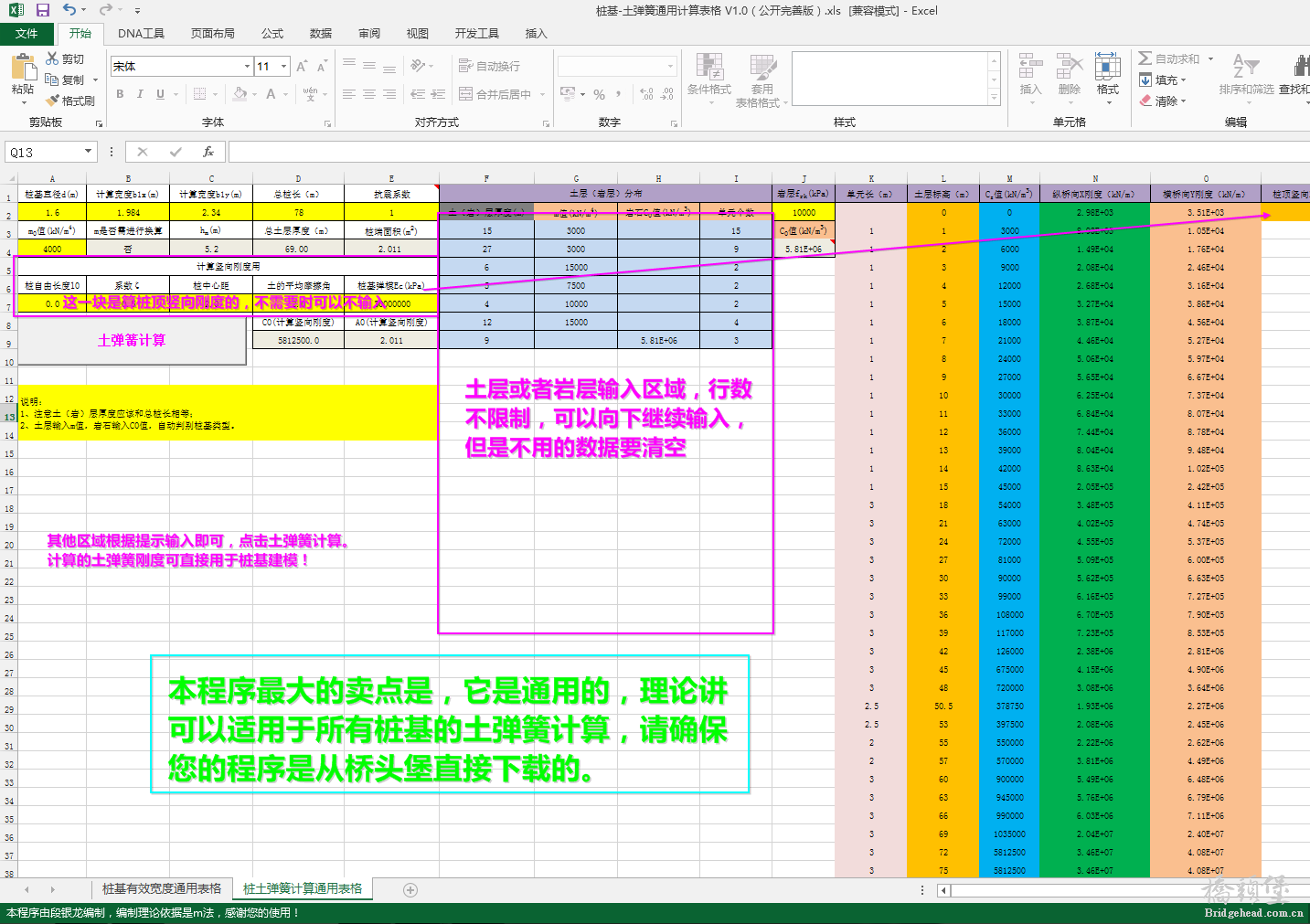
Task: Select cell containing 5812500.0
Action: pyautogui.click(x=298, y=340)
